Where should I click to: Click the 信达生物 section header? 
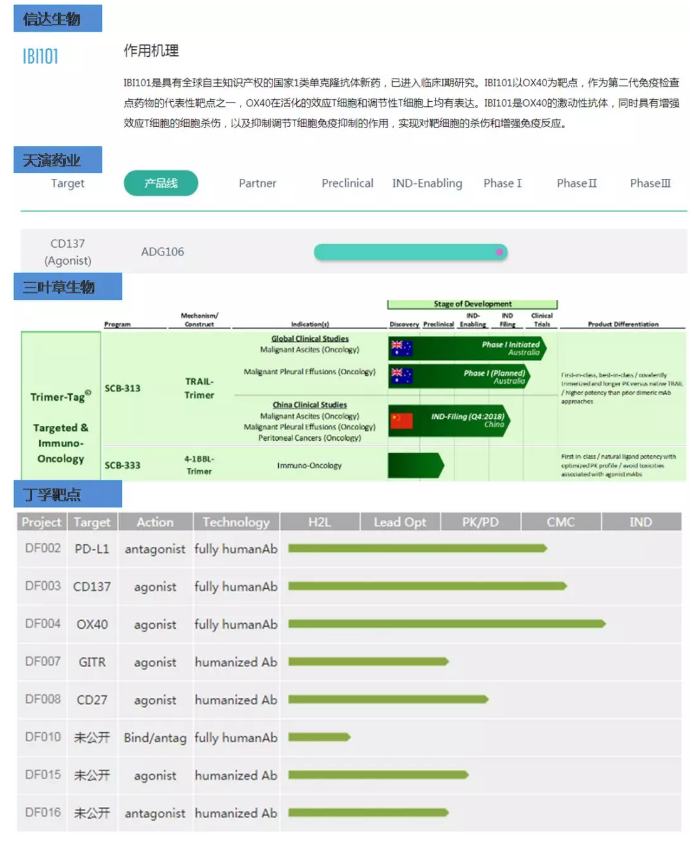52,19
